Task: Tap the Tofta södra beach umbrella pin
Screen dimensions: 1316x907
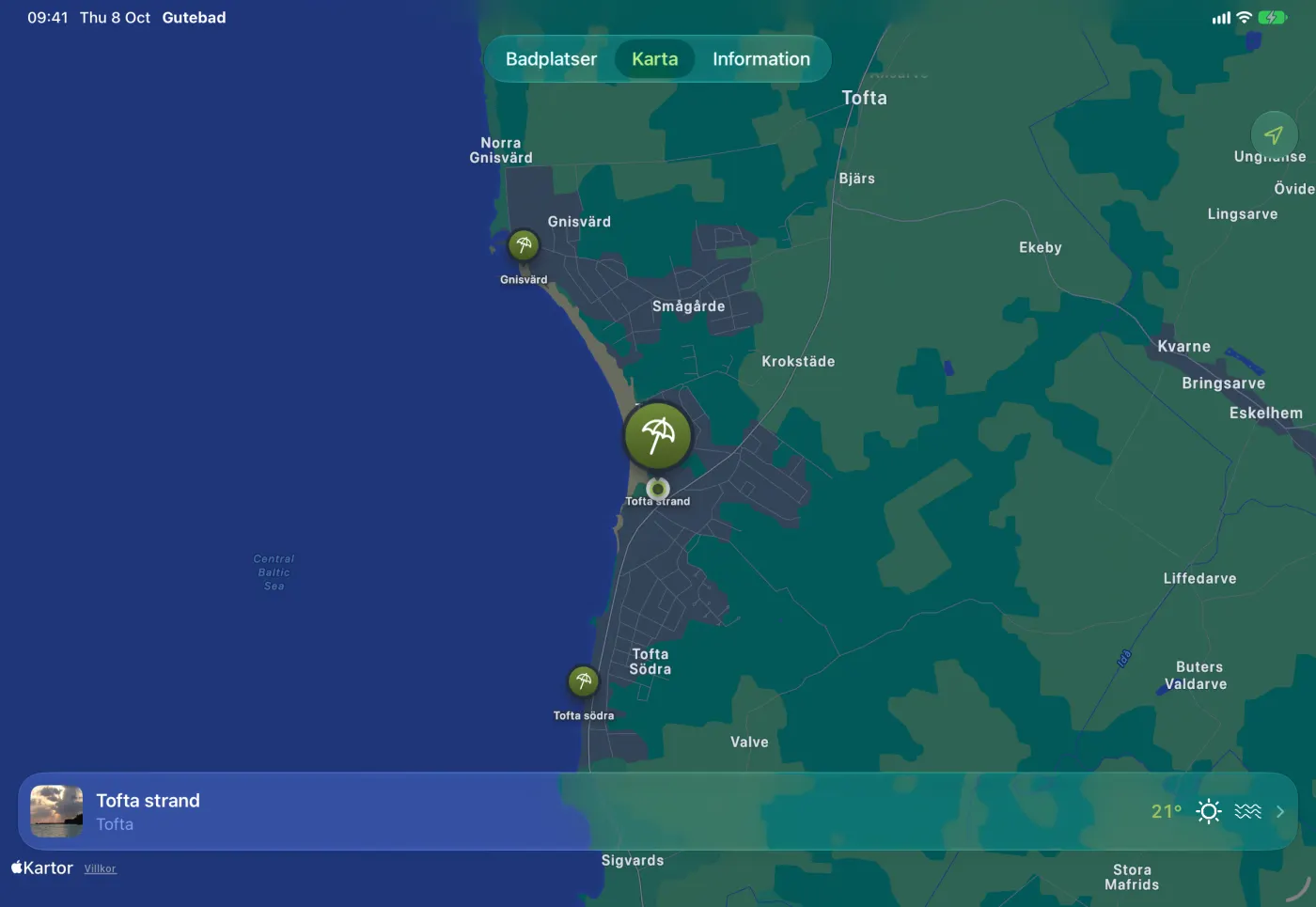Action: pos(584,681)
